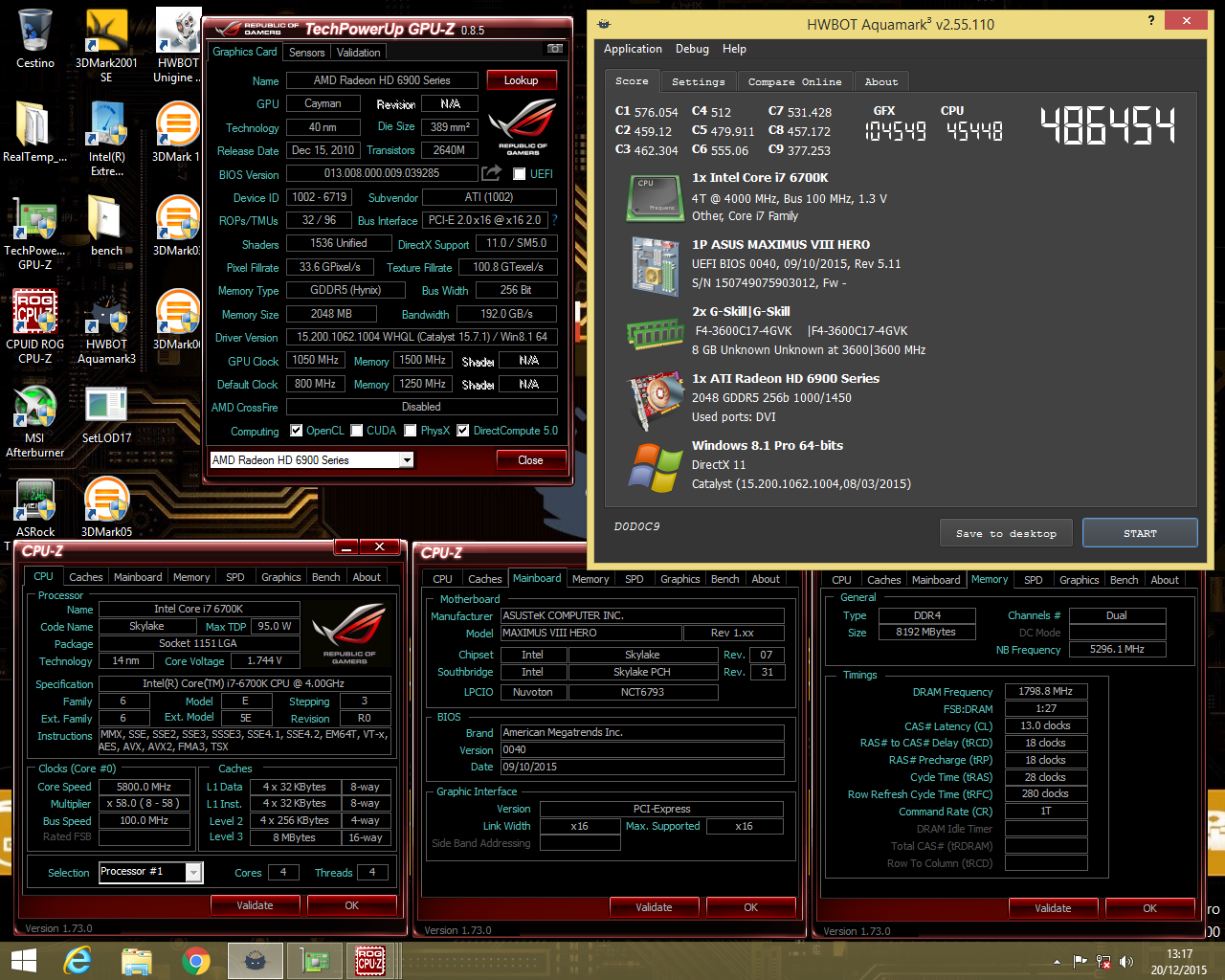Toggle the DirectCompute 5.0 checkbox
The width and height of the screenshot is (1225, 980).
tap(463, 431)
